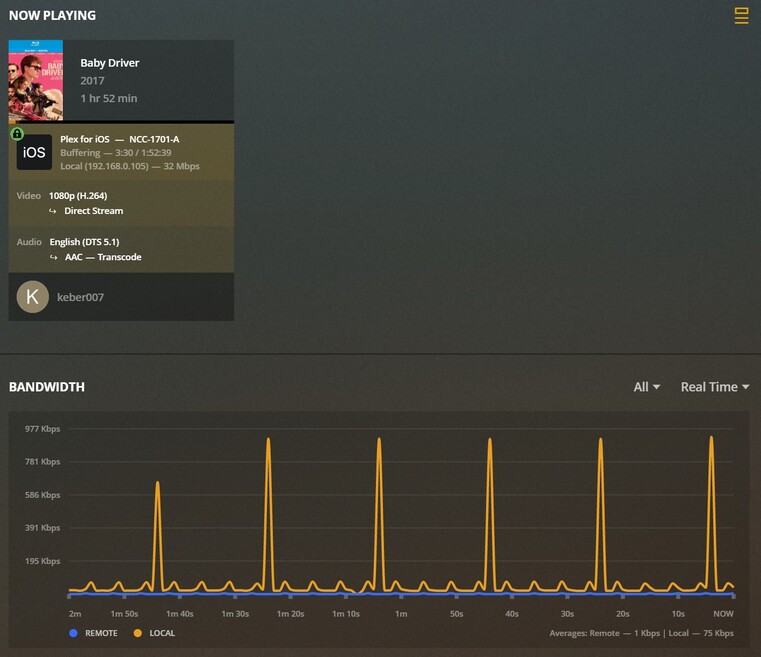
Task: Click the REMOTE legend label
Action: pyautogui.click(x=101, y=633)
